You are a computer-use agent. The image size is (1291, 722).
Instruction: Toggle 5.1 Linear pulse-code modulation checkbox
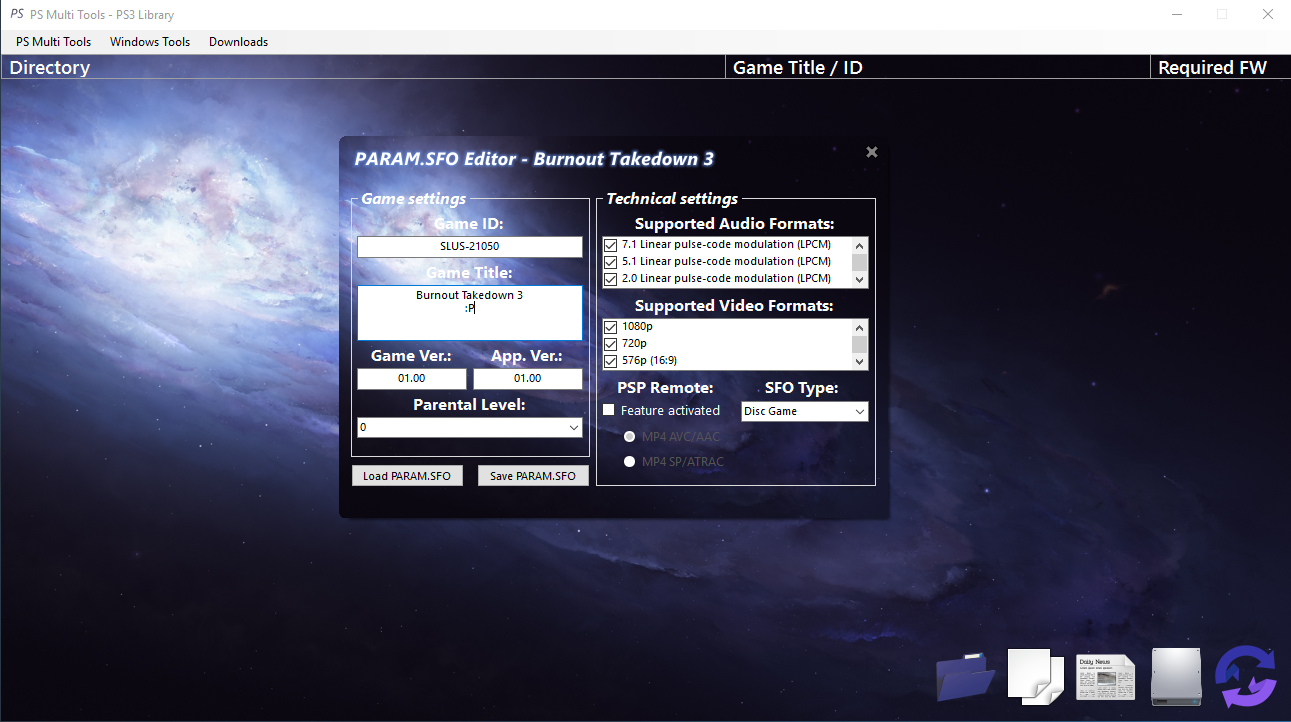click(x=610, y=261)
